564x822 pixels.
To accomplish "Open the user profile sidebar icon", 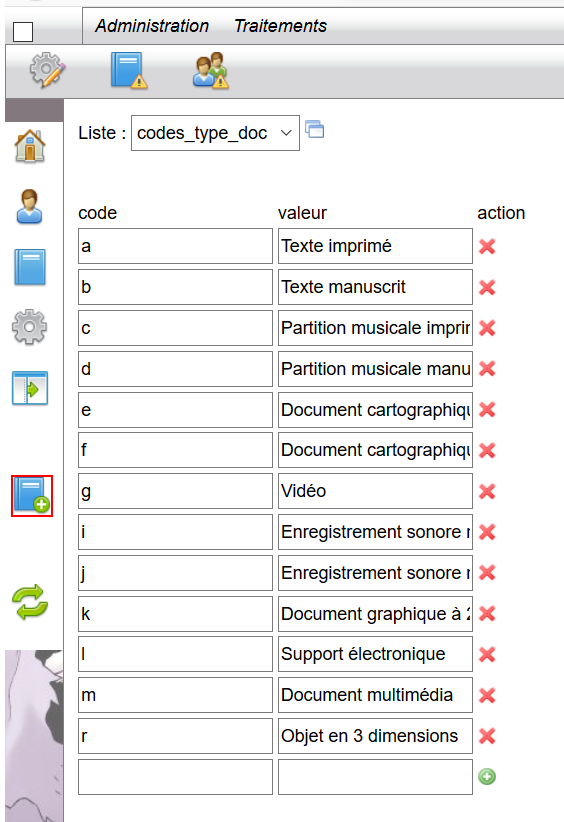I will [29, 207].
